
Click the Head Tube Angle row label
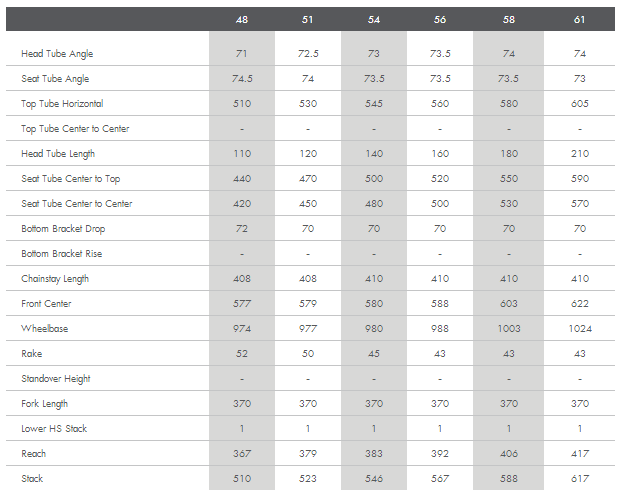click(57, 54)
